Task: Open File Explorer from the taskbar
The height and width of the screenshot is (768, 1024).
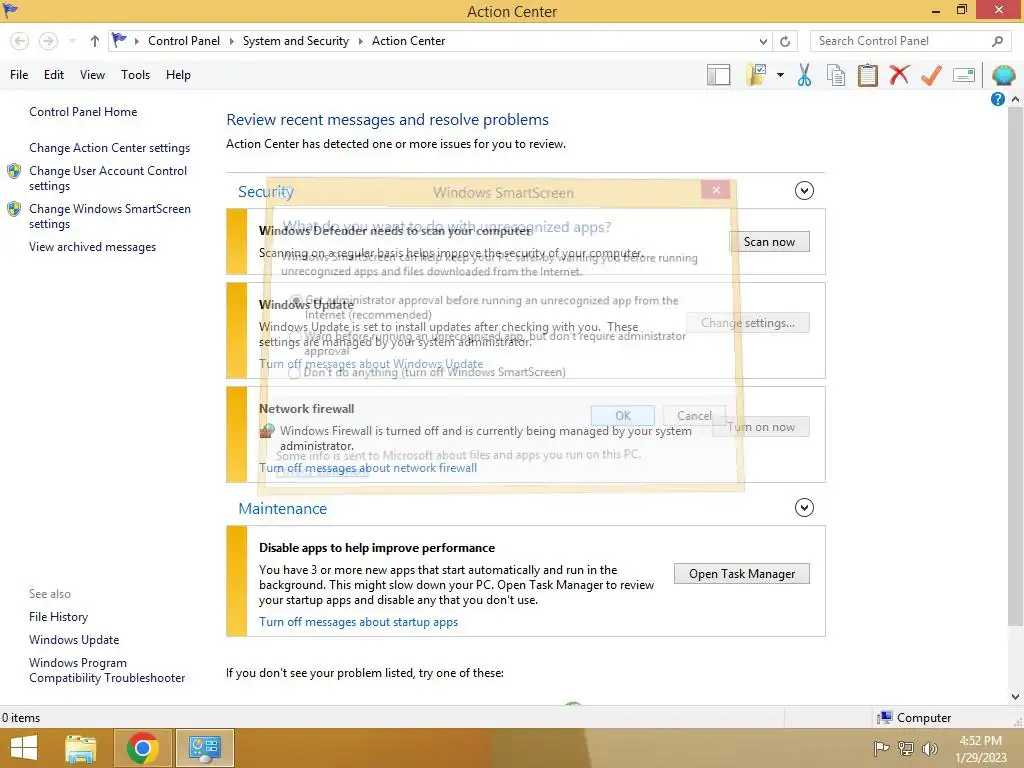Action: click(x=81, y=748)
